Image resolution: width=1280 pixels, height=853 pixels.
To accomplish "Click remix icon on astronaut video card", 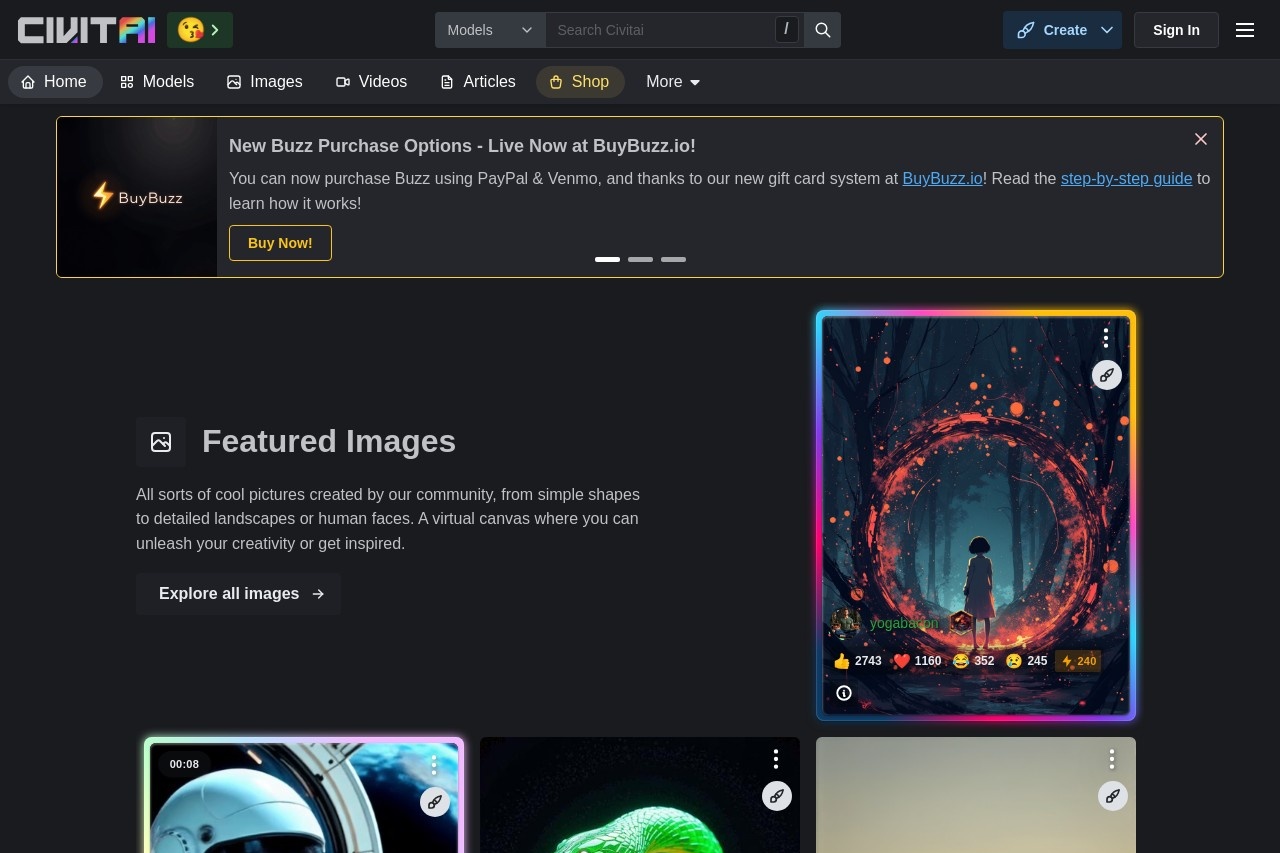I will point(434,801).
